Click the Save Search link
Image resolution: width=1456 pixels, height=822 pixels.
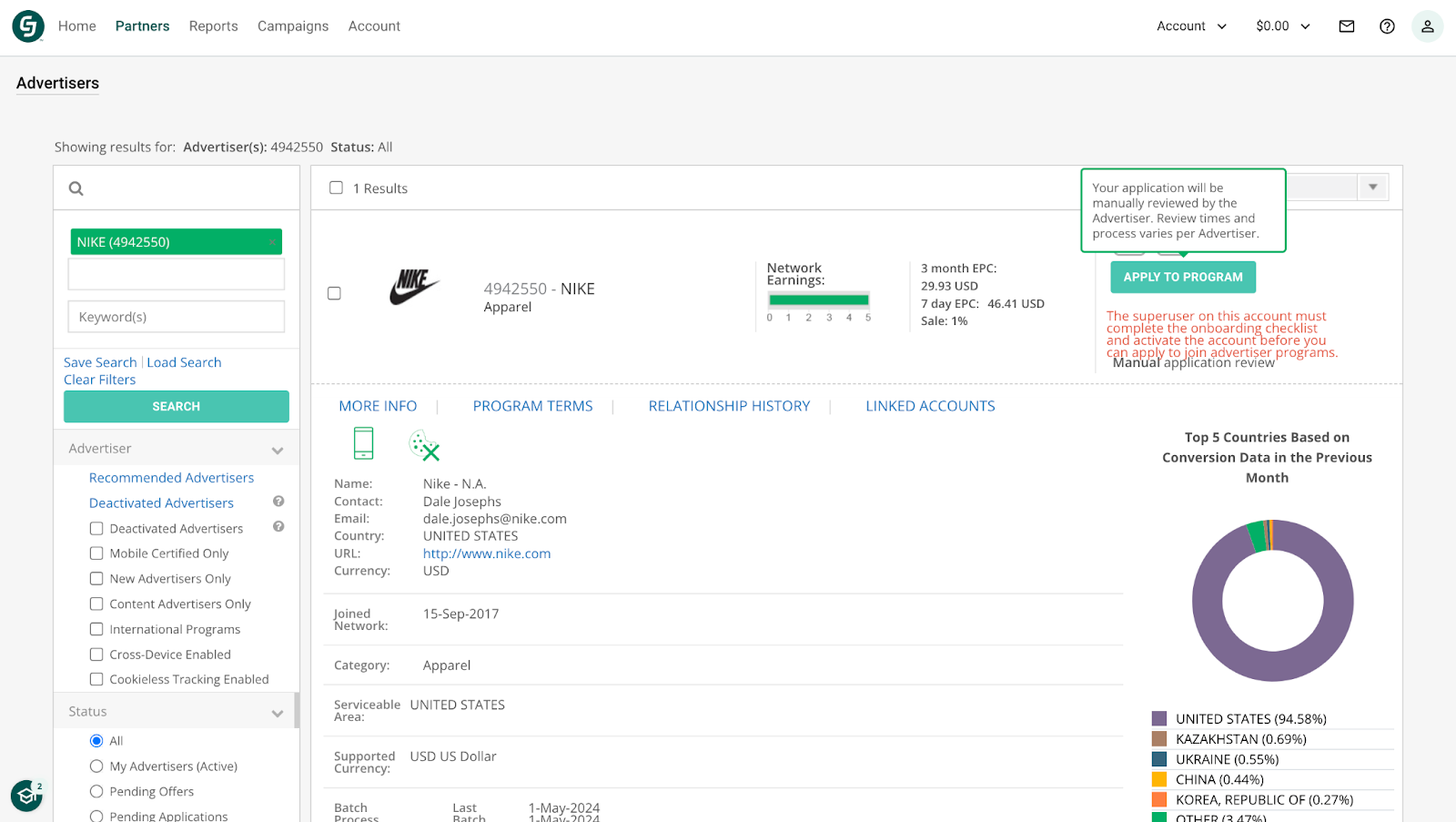[x=100, y=362]
